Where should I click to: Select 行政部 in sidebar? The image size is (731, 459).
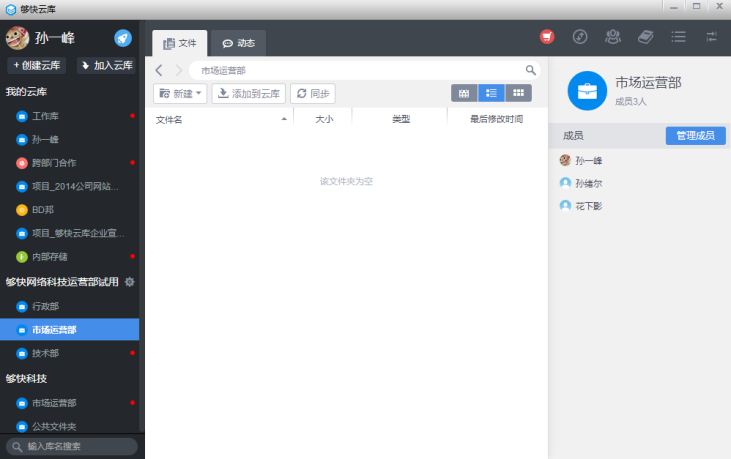tap(69, 306)
